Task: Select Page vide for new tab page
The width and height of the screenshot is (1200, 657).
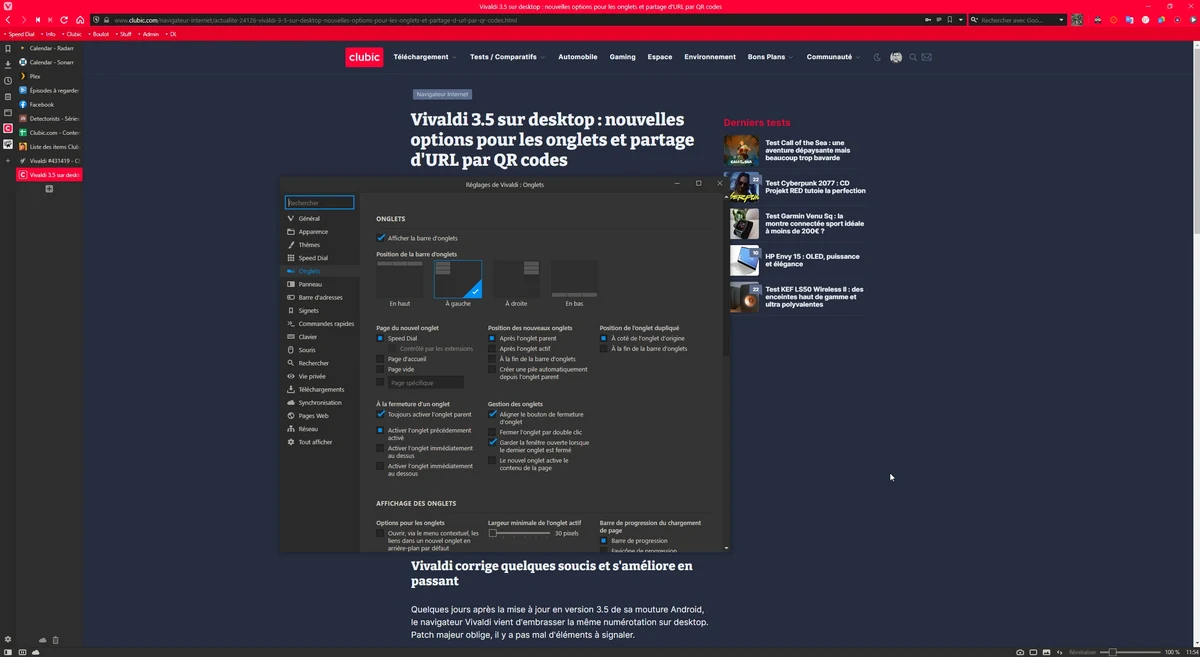Action: (380, 369)
